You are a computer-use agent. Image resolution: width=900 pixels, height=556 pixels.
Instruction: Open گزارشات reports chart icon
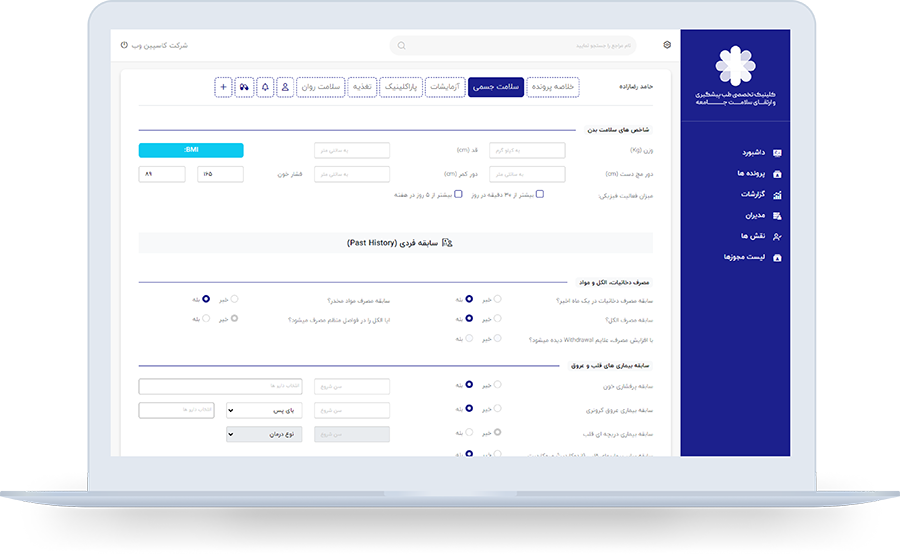777,195
